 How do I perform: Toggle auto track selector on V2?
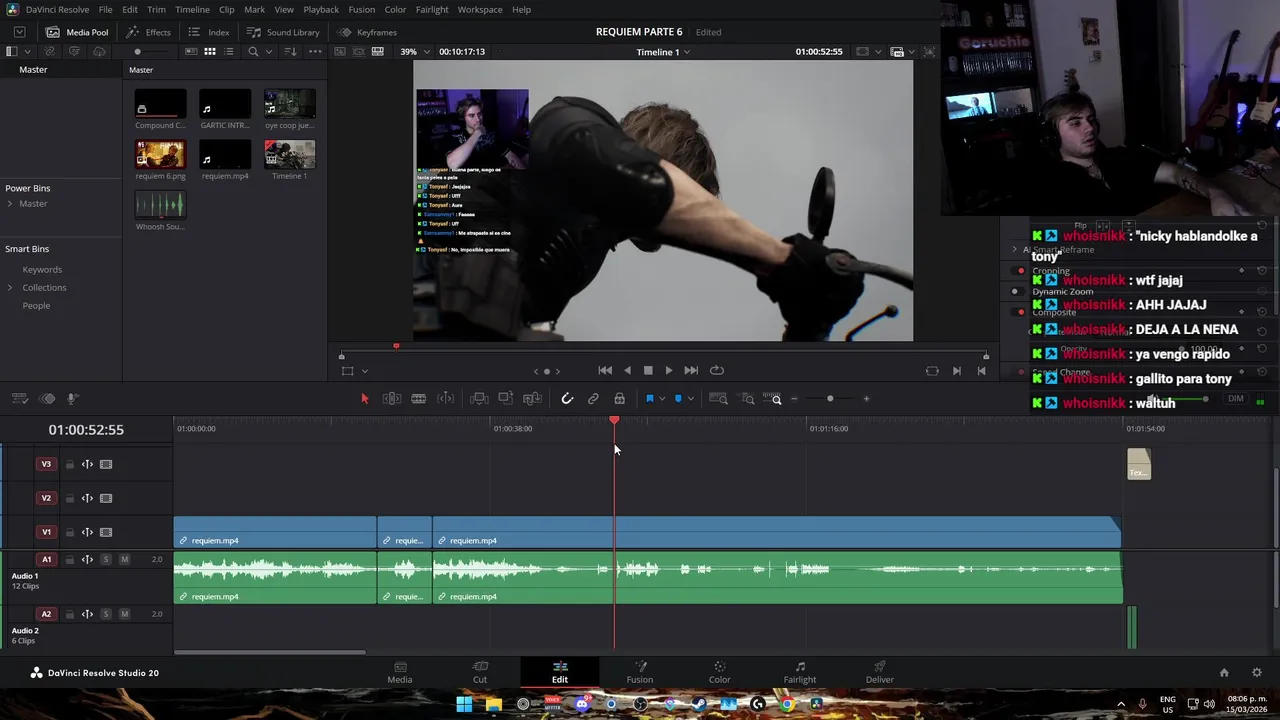pos(87,498)
